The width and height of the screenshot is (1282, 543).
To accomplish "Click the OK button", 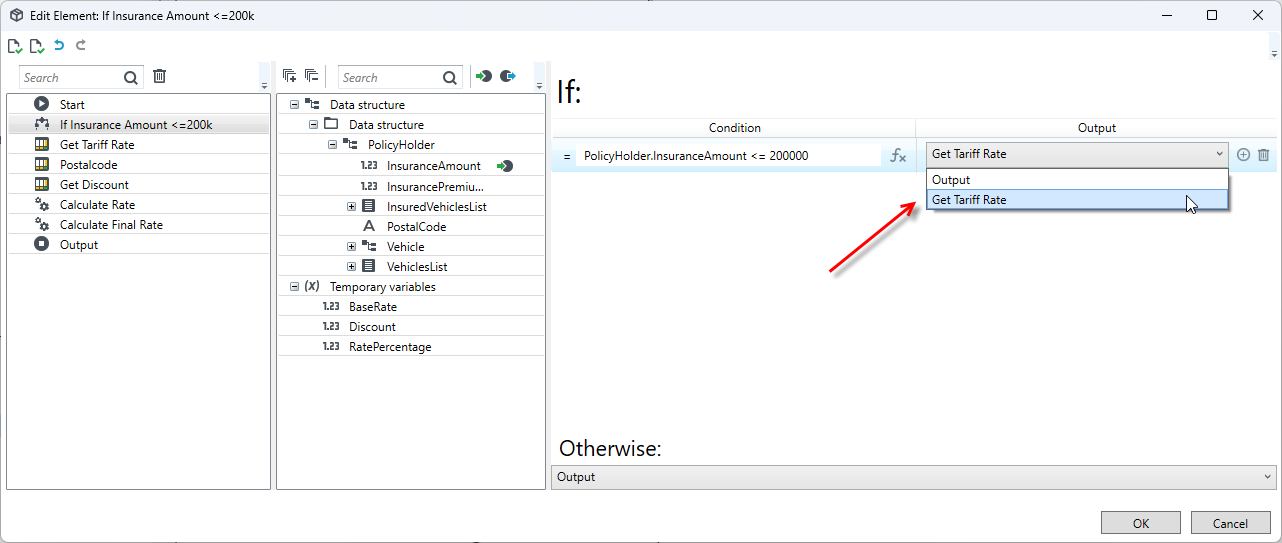I will [x=1141, y=523].
